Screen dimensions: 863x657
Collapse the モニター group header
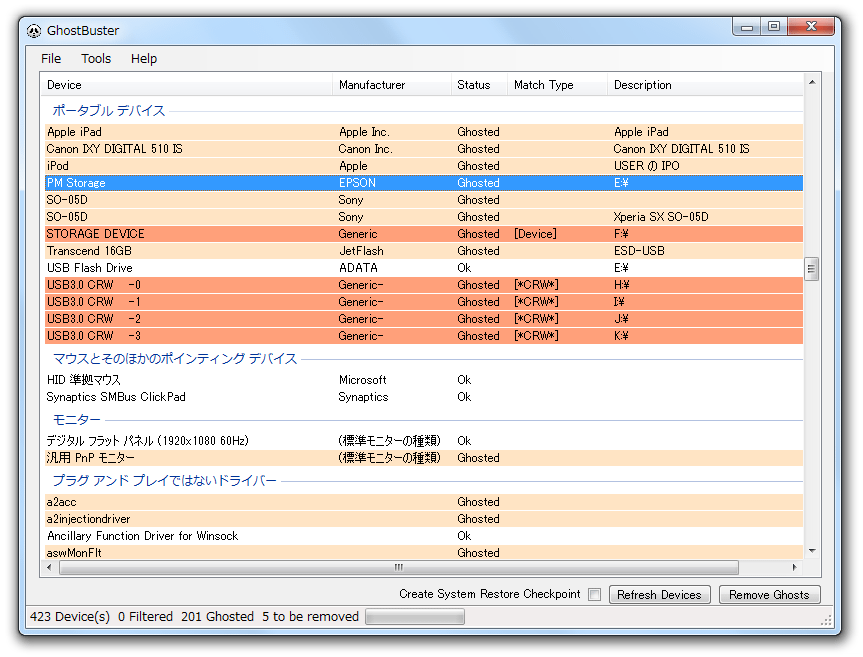(77, 420)
